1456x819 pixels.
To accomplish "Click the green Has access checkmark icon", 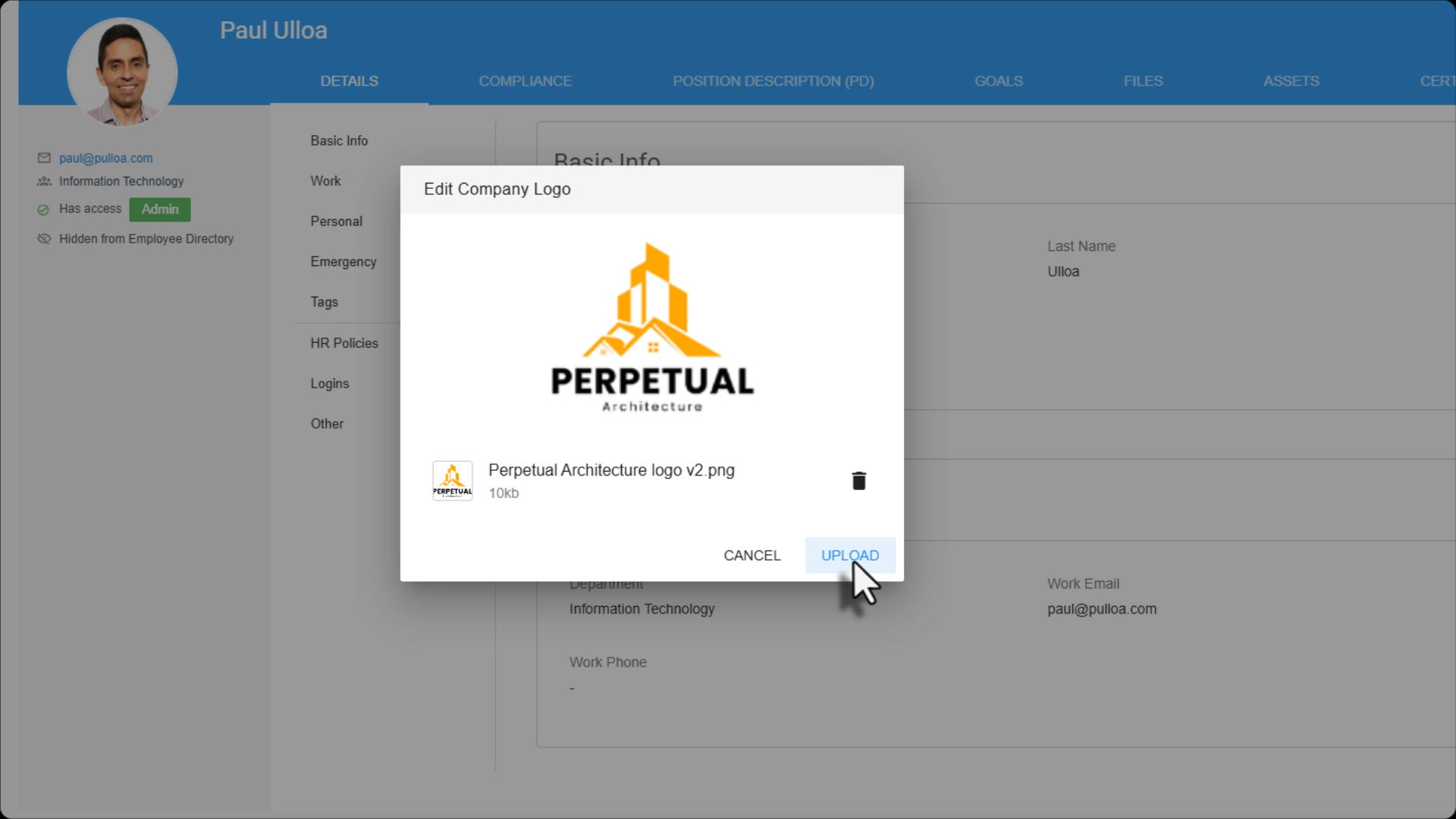I will [x=43, y=209].
